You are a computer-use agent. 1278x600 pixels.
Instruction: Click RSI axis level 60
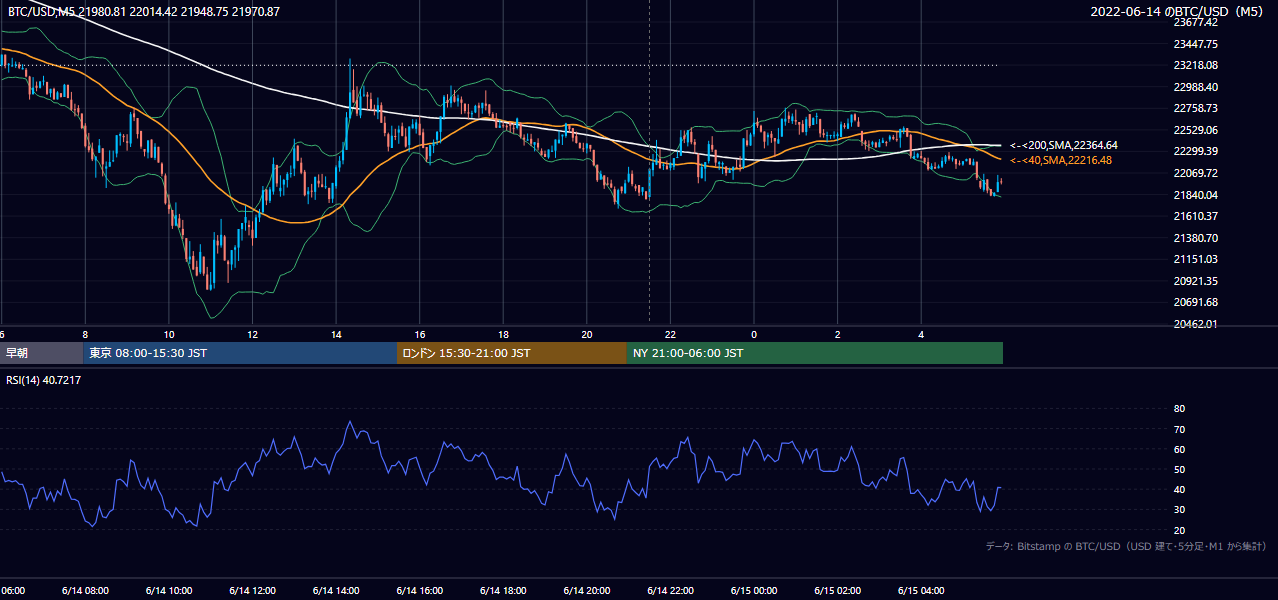(x=1179, y=449)
